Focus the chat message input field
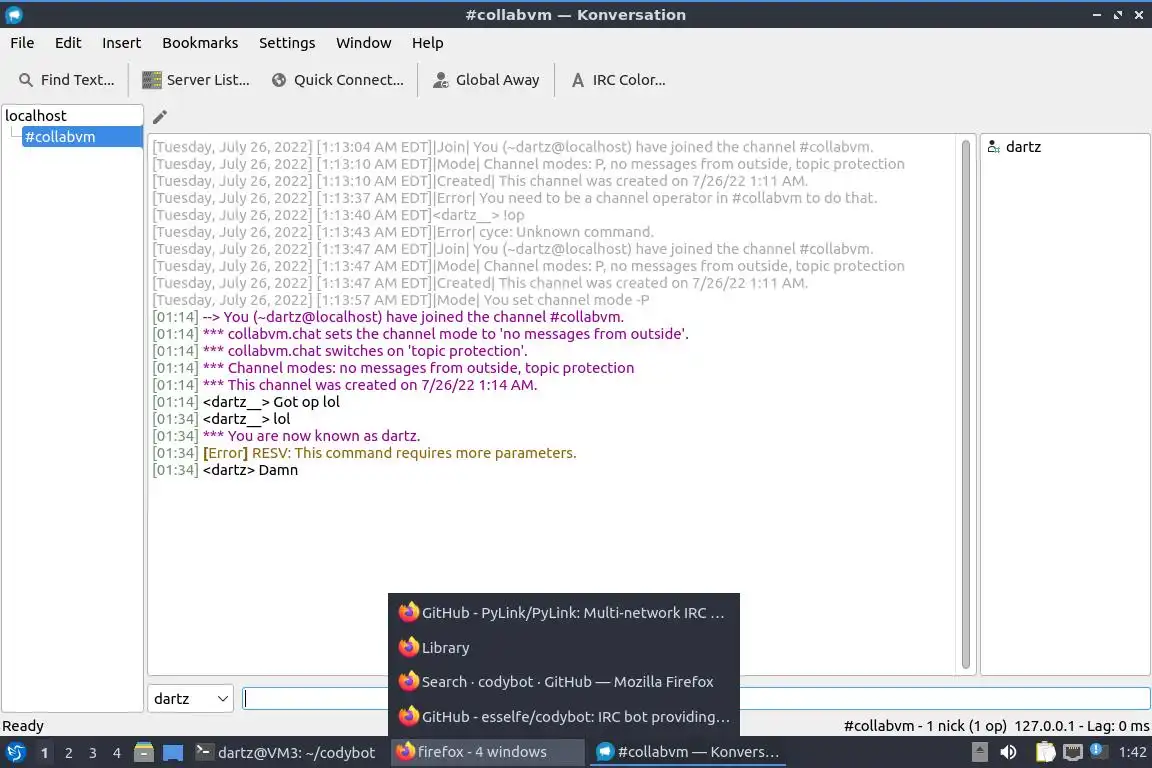This screenshot has height=768, width=1152. pos(696,699)
